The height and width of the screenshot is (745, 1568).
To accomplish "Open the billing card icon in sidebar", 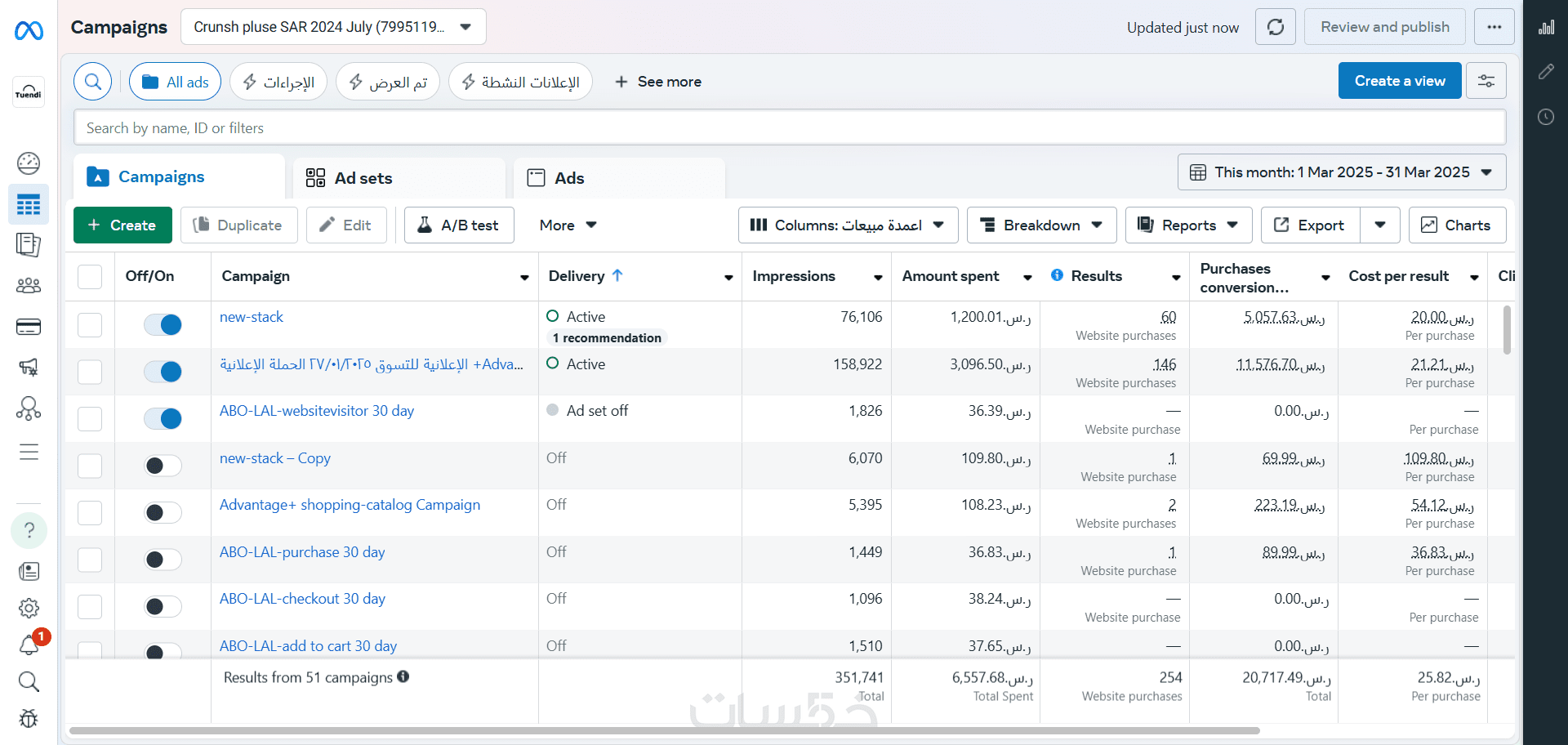I will (29, 327).
